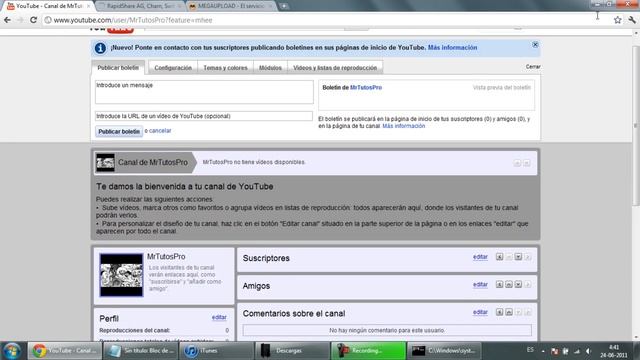640x360 pixels.
Task: Focus the YouTube video URL field
Action: [x=204, y=116]
